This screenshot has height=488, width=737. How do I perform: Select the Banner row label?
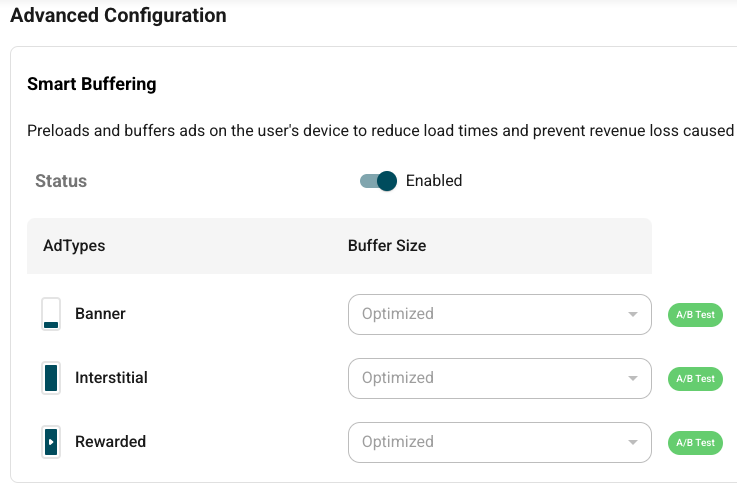tap(100, 314)
